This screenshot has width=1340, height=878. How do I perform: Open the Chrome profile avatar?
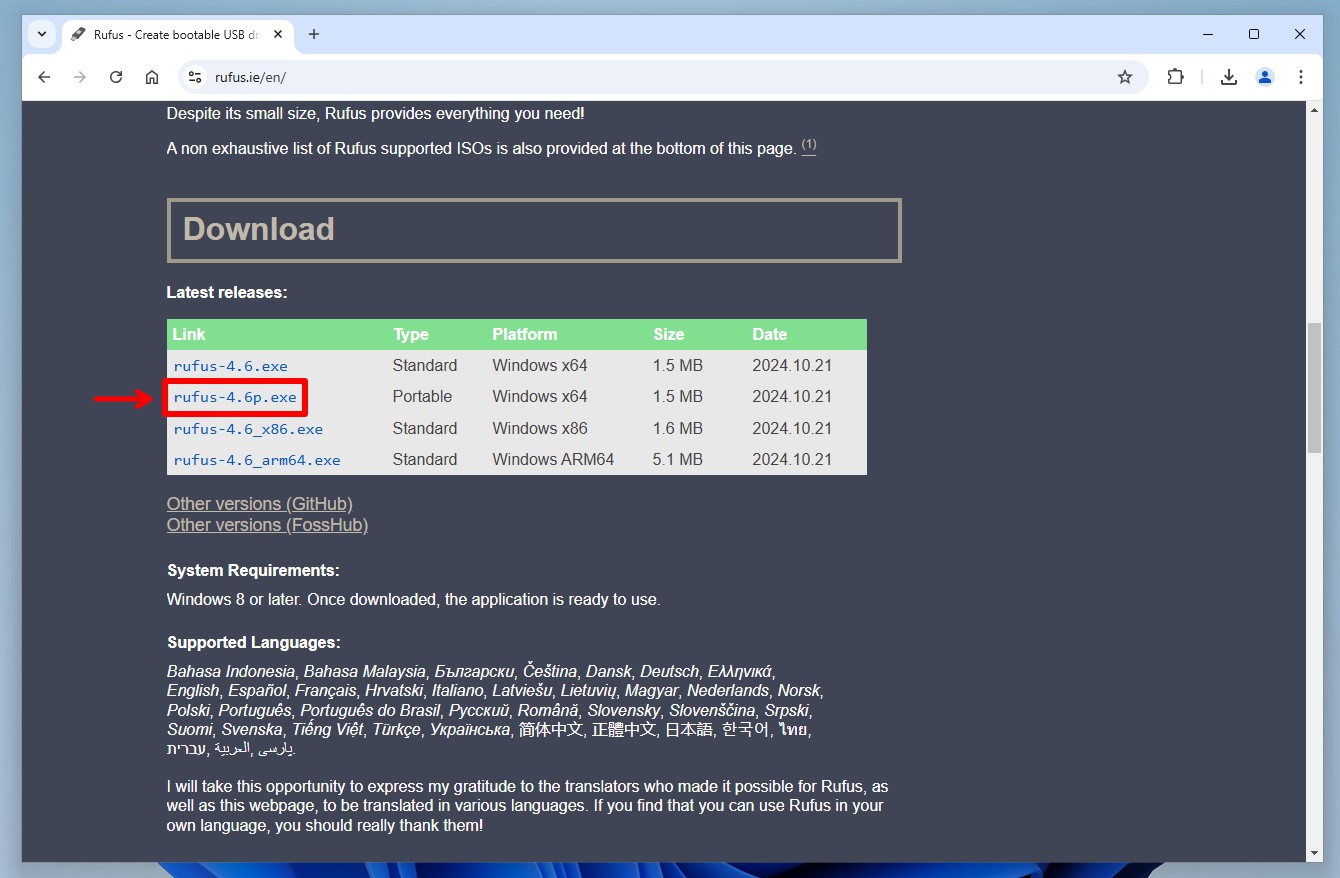[1265, 77]
